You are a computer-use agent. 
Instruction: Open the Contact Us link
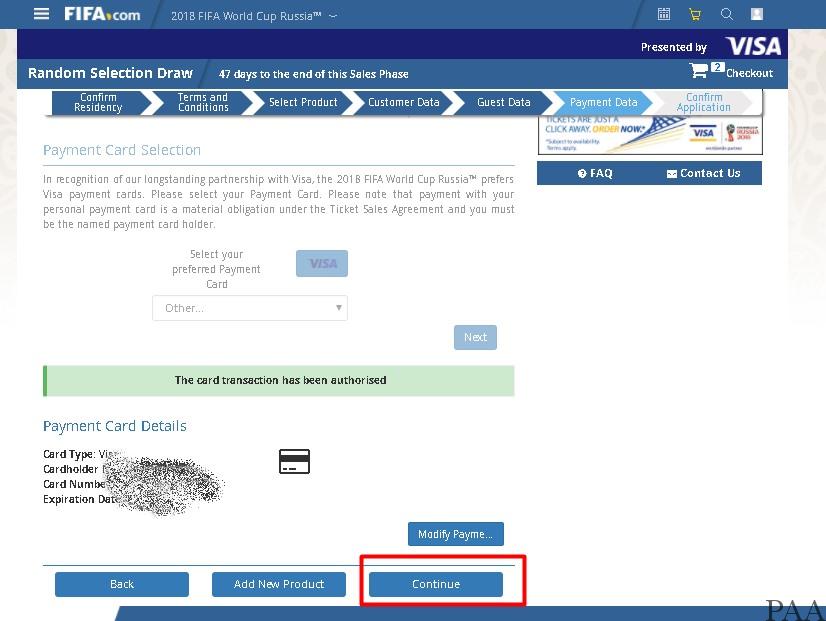704,173
